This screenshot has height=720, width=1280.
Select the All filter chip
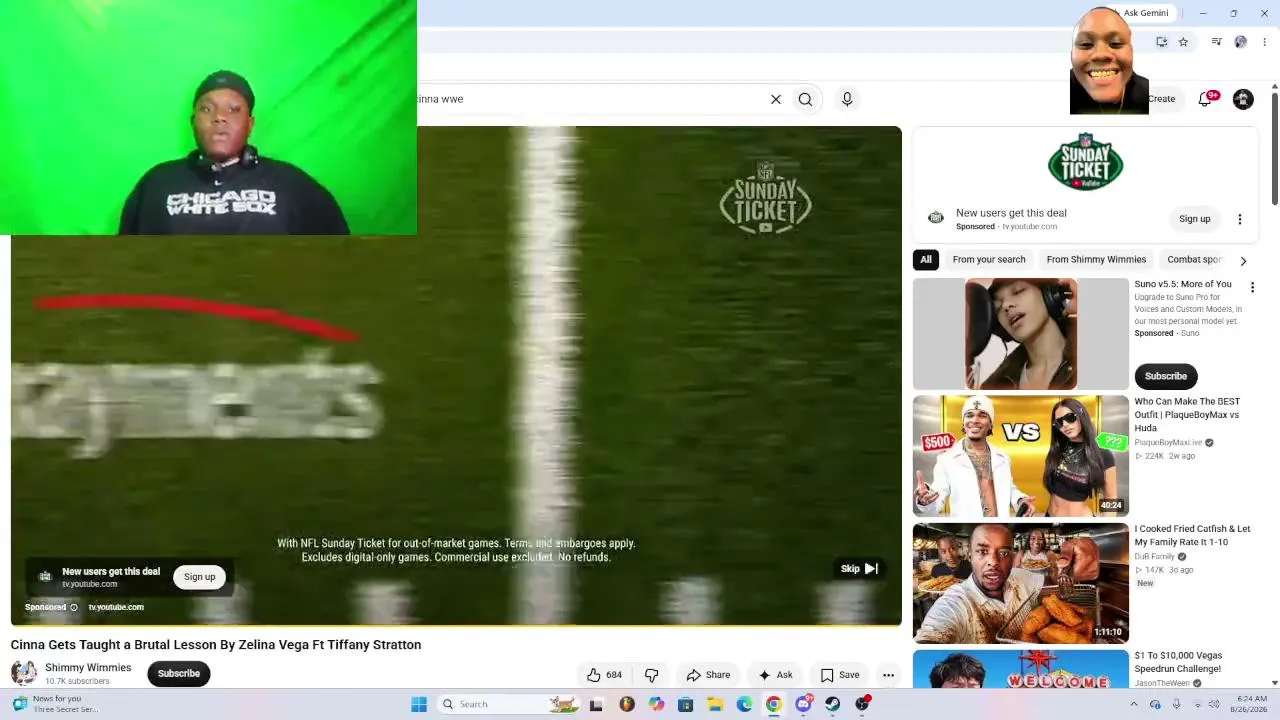926,260
